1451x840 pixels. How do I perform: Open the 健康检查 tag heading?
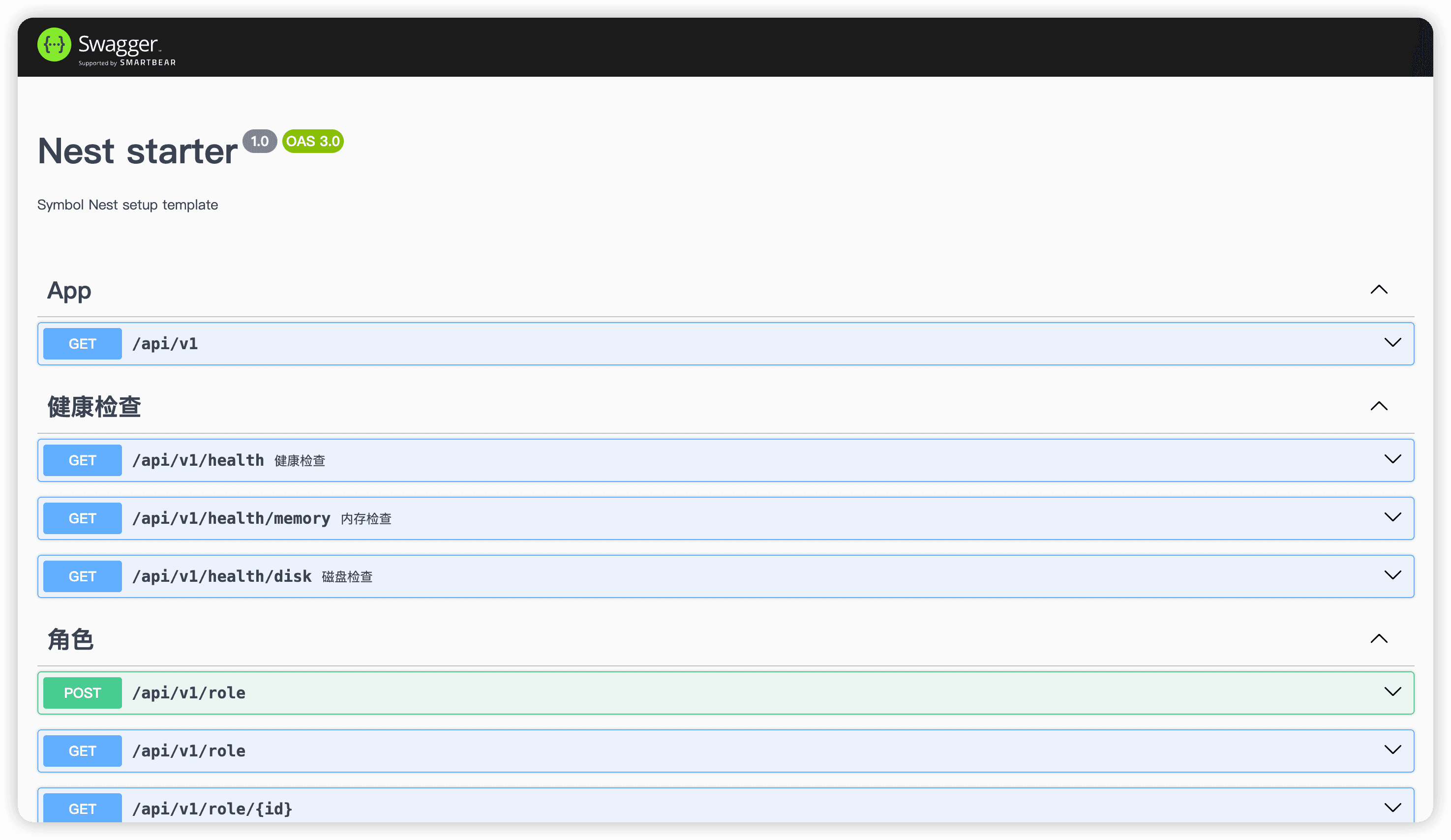point(94,407)
